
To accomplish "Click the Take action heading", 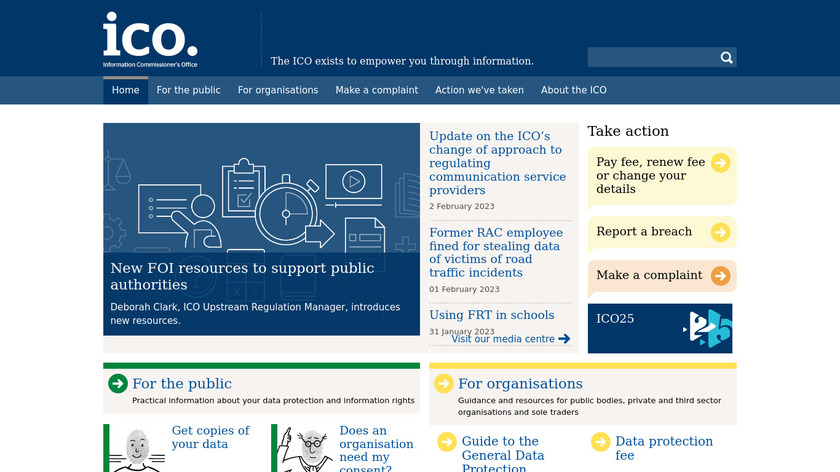I will click(x=628, y=131).
